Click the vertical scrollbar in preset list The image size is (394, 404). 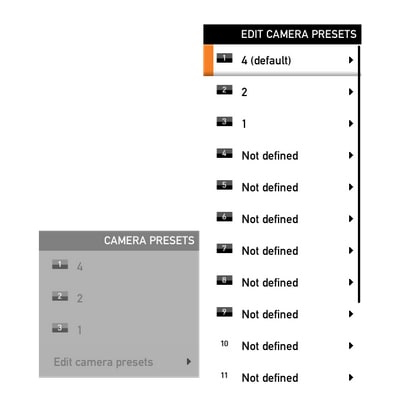point(359,174)
